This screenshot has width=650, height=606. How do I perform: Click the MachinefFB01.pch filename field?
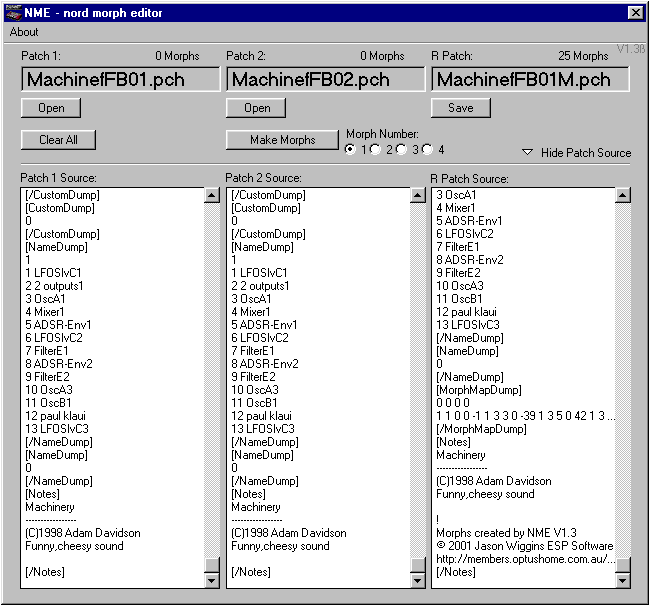tap(120, 80)
